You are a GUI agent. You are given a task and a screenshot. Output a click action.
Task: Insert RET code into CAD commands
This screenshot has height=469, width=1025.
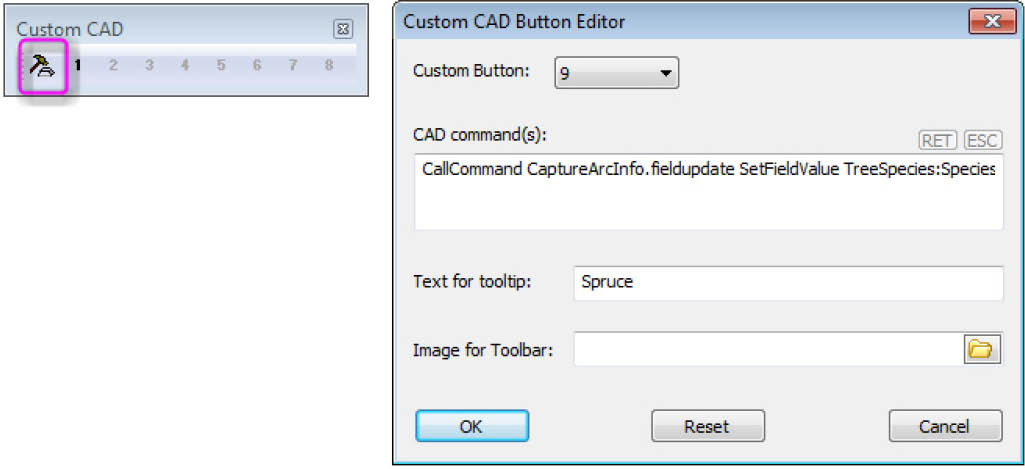click(937, 141)
